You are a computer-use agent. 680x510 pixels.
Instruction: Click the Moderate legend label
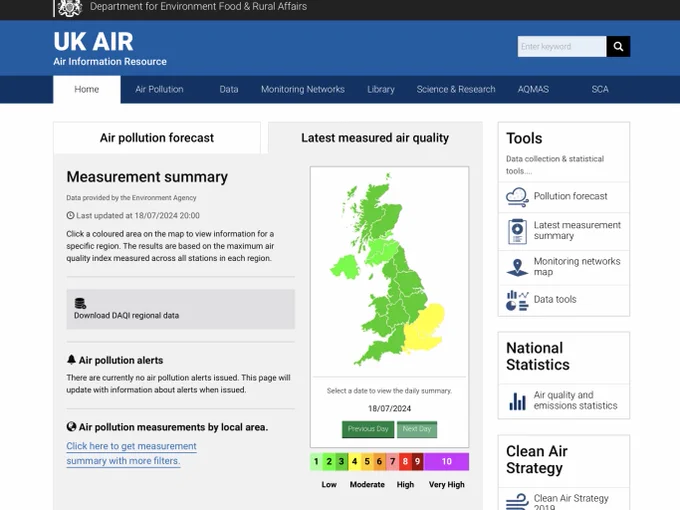click(x=367, y=484)
